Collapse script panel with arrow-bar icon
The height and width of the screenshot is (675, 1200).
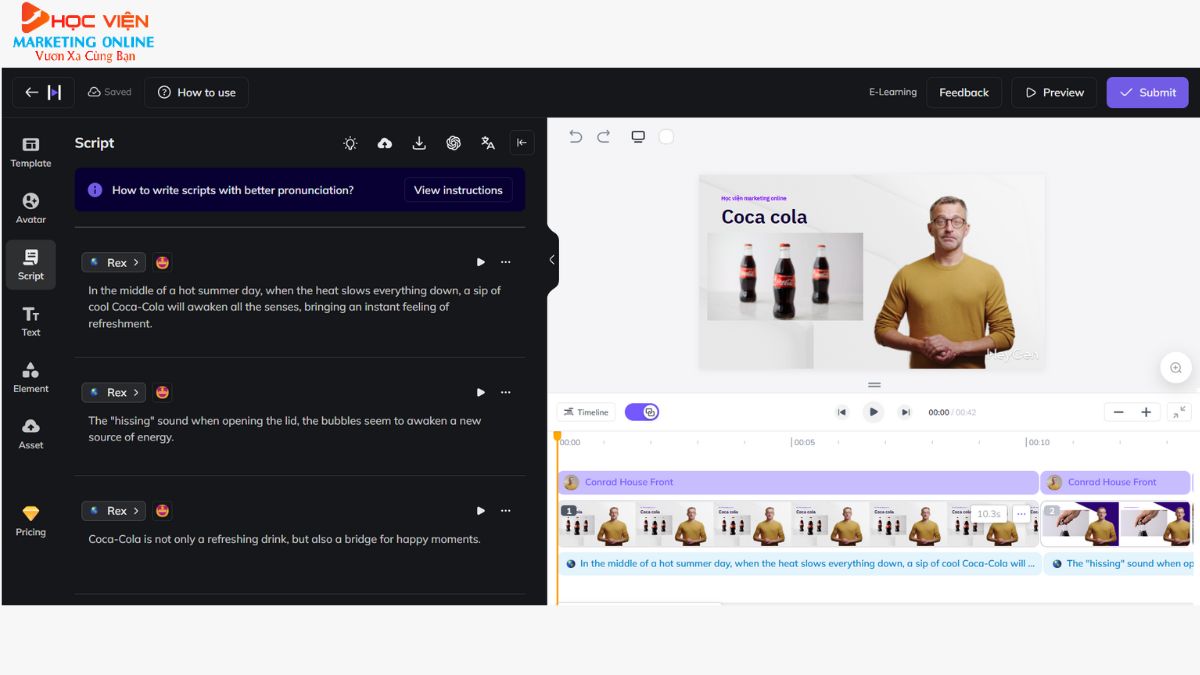pyautogui.click(x=521, y=143)
